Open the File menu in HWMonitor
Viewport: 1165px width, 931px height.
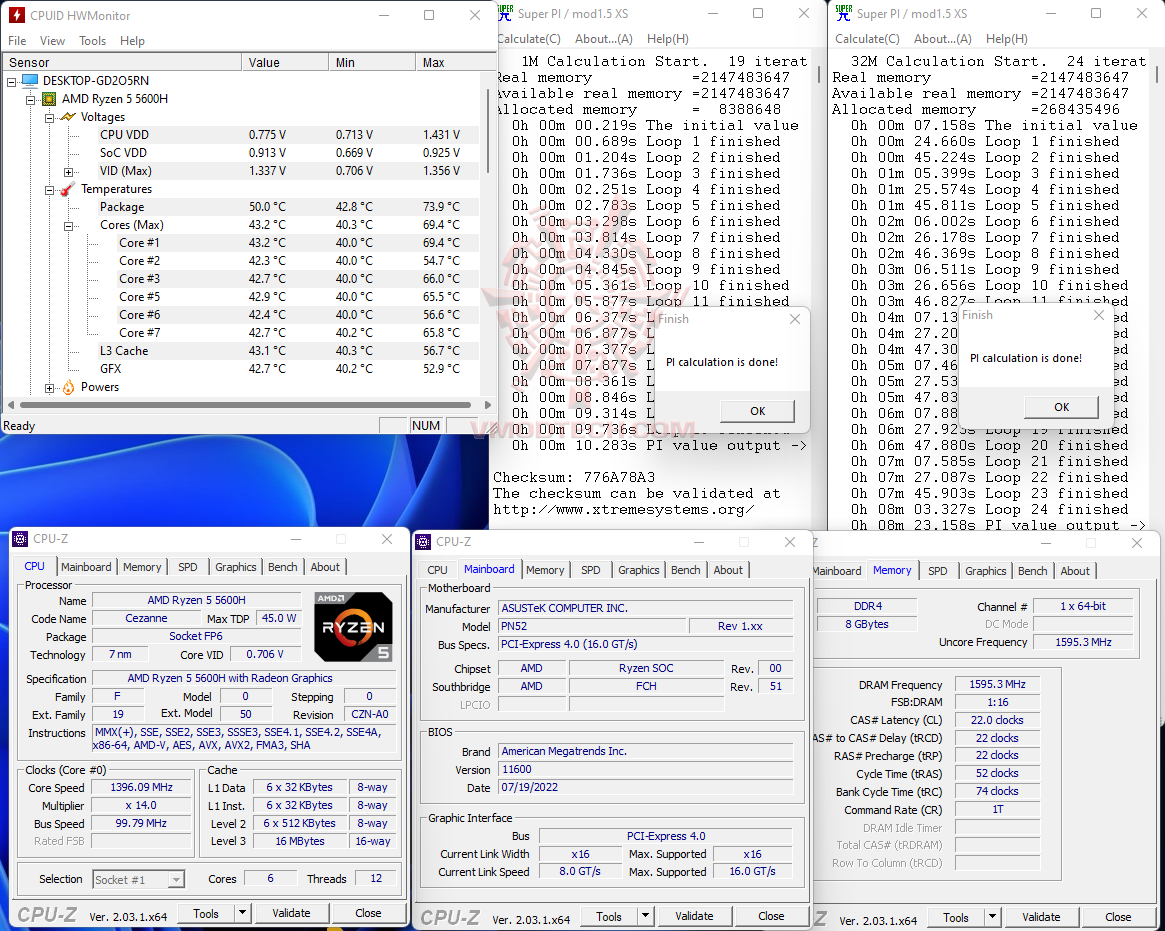[x=17, y=41]
